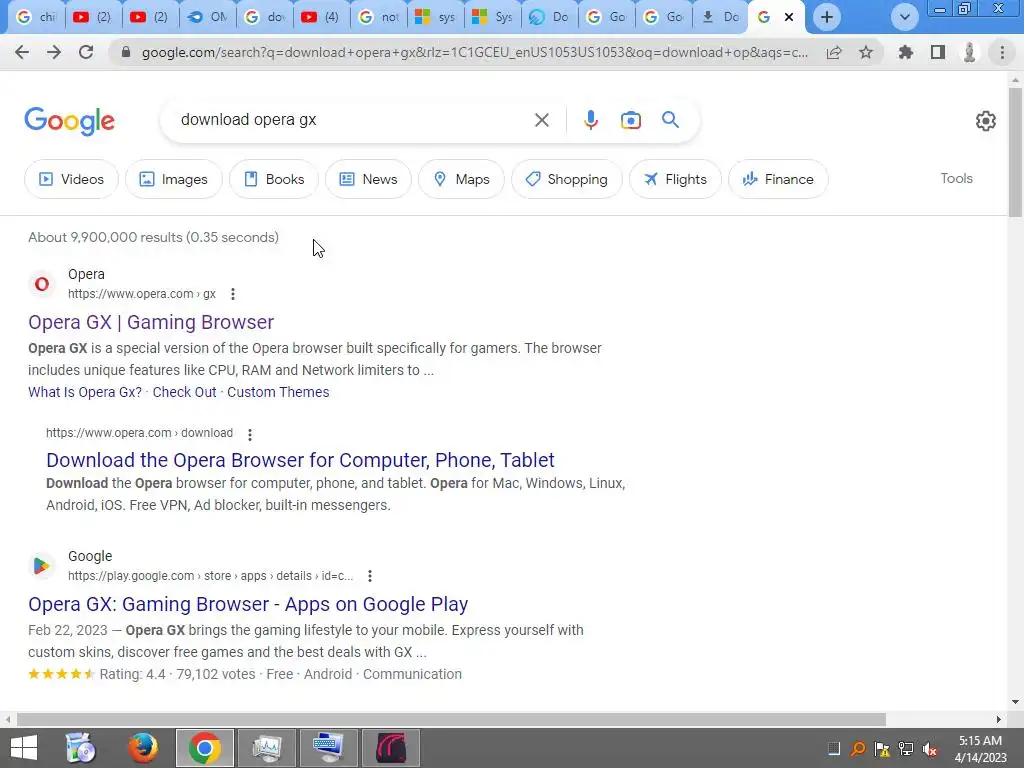Reload the current page
The image size is (1024, 768).
pos(86,52)
